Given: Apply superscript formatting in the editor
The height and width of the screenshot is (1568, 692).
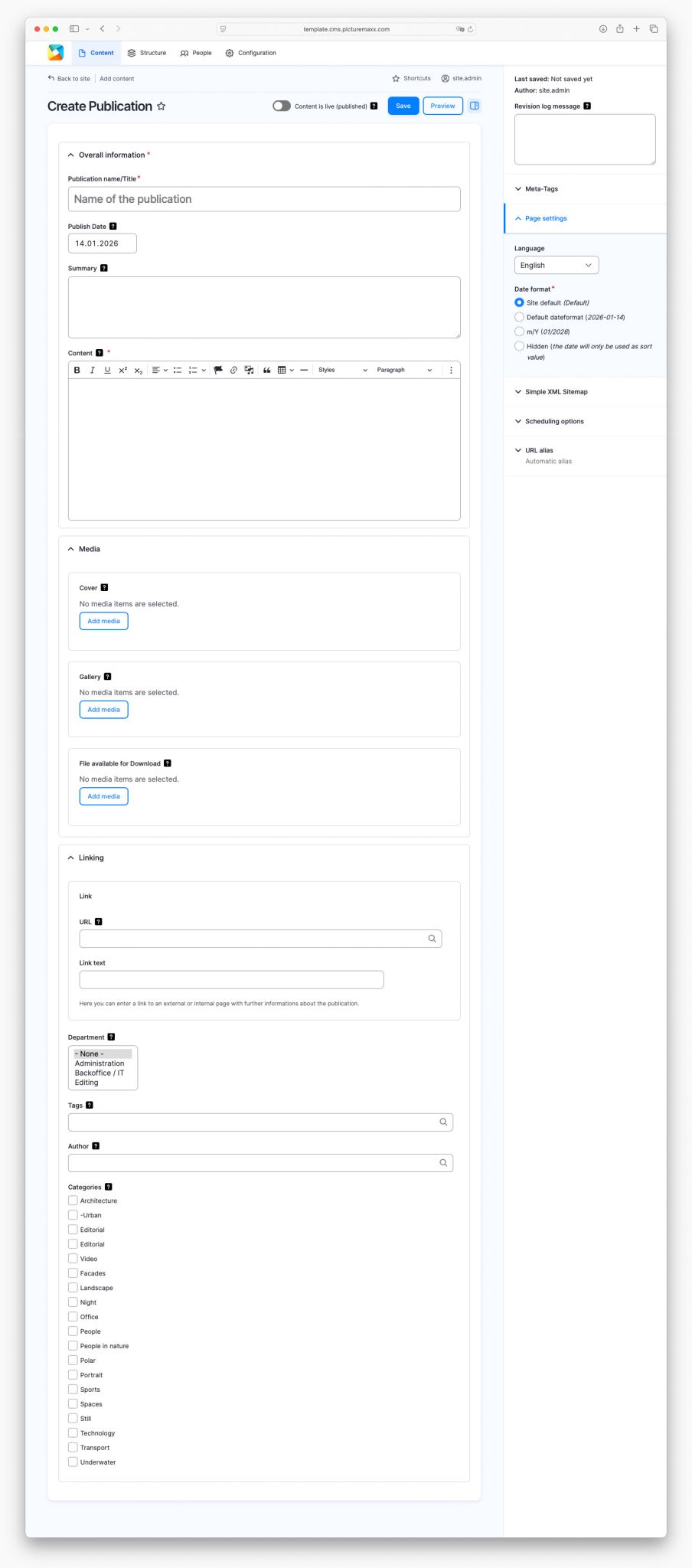Looking at the screenshot, I should point(122,370).
